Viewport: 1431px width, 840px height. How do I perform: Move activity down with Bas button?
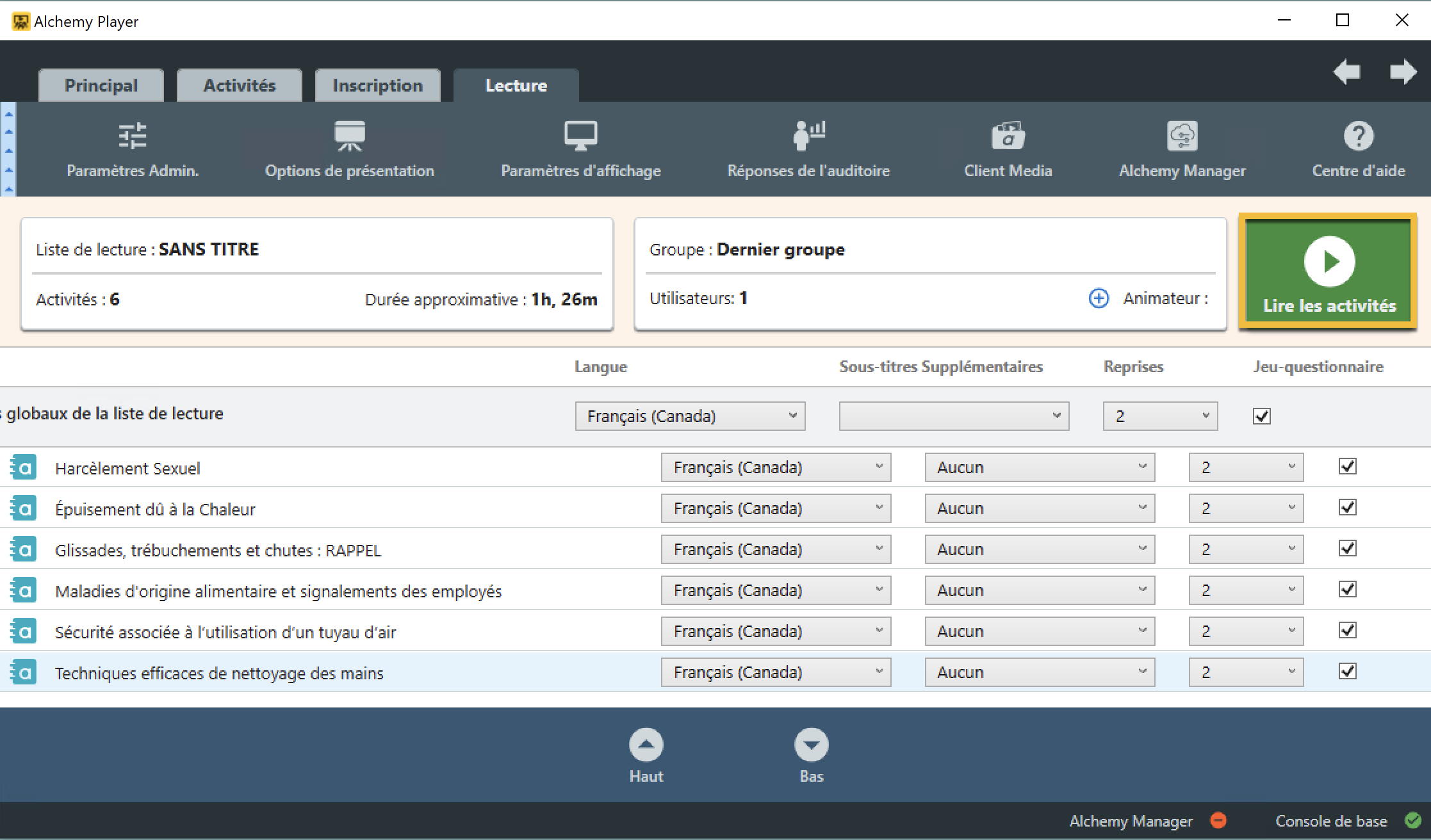click(811, 745)
